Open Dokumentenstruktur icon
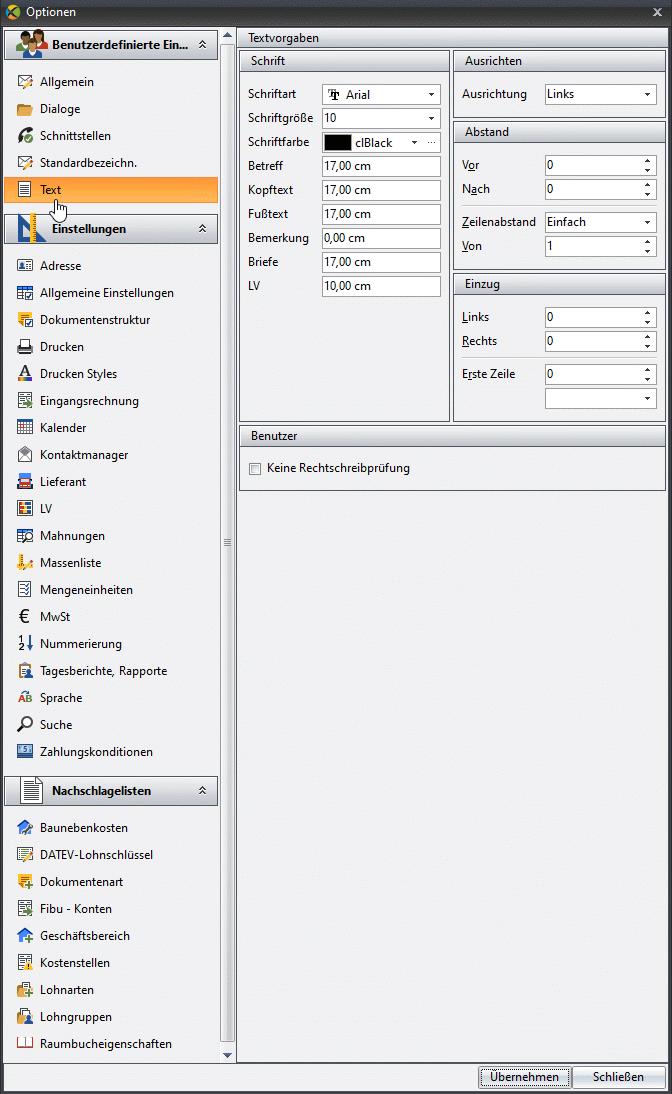Image resolution: width=672 pixels, height=1094 pixels. pos(25,320)
